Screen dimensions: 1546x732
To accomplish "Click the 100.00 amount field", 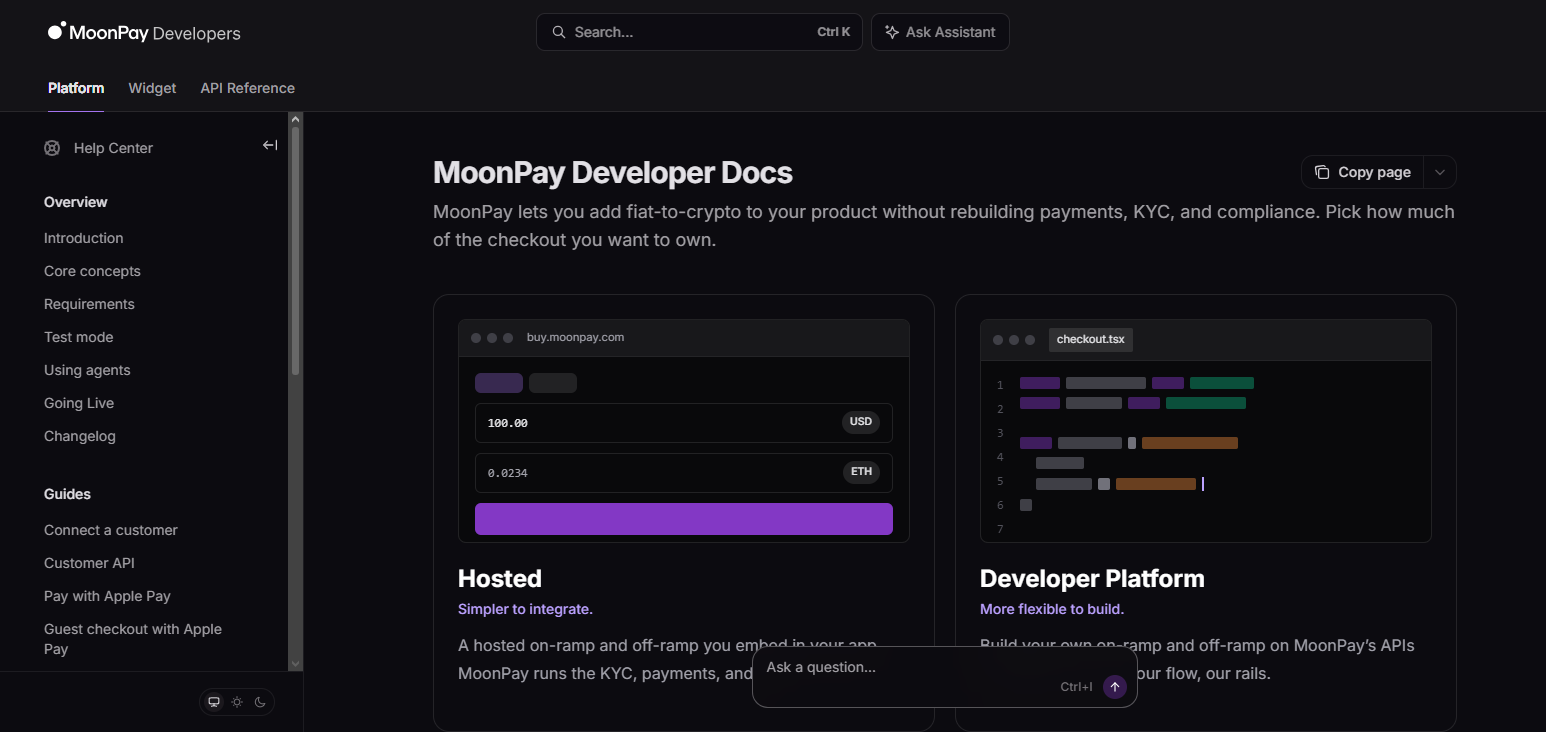I will [684, 423].
